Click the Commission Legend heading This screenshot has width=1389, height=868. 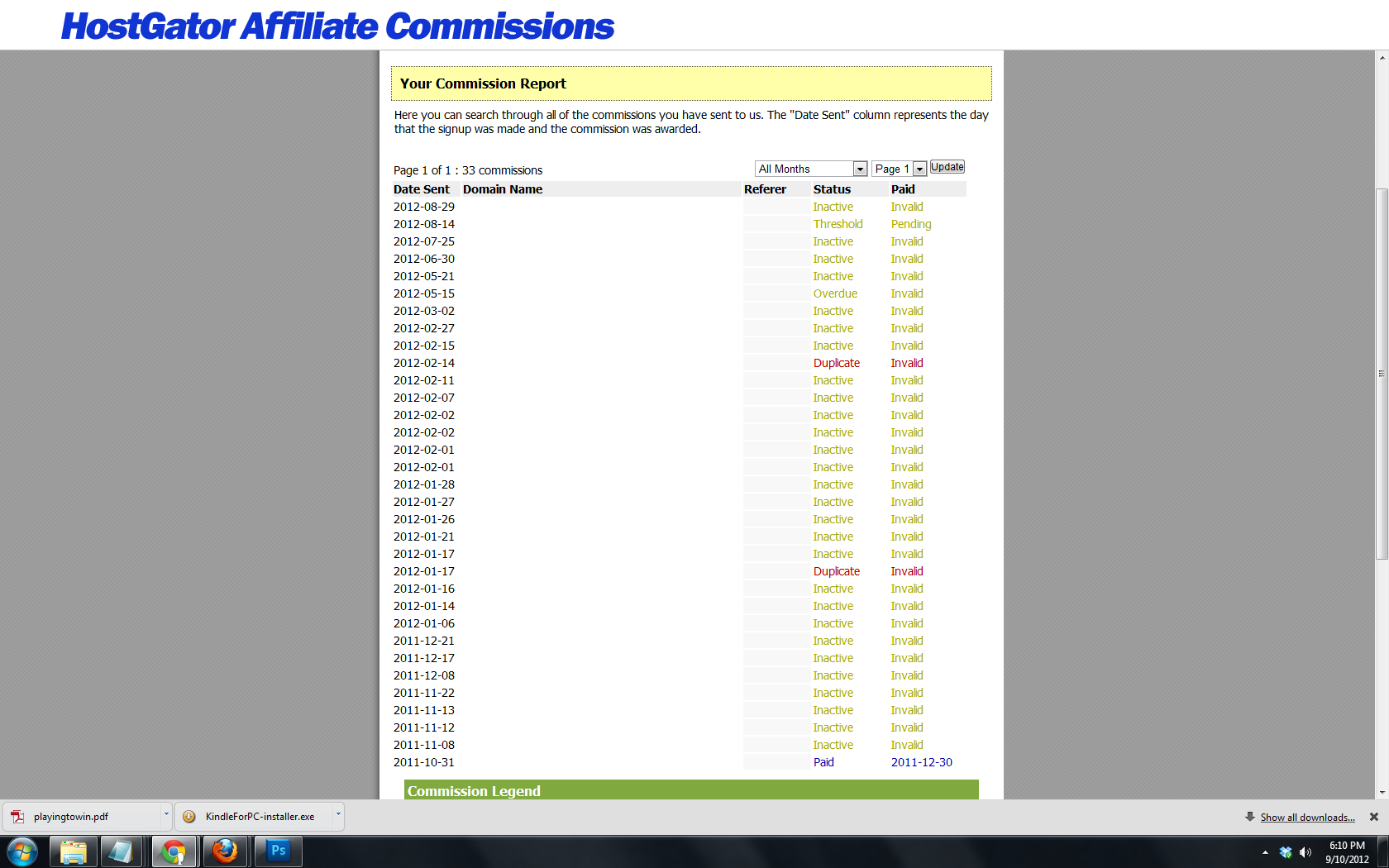pos(474,791)
